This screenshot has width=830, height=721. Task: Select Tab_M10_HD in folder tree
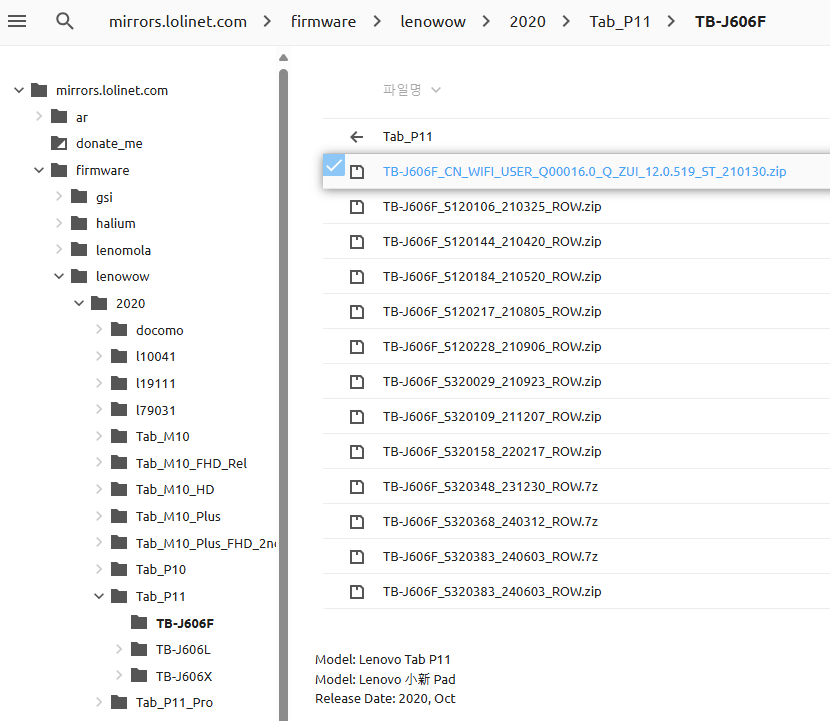click(175, 490)
